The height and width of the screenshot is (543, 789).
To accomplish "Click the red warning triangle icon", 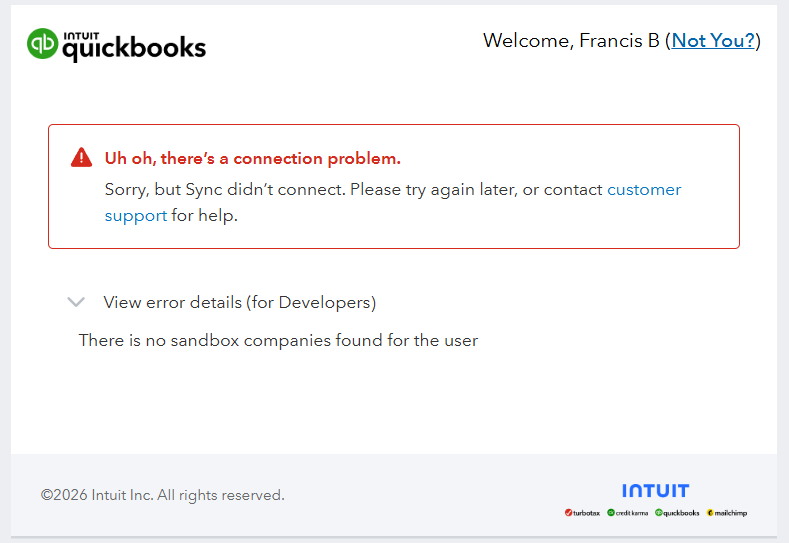I will 81,158.
